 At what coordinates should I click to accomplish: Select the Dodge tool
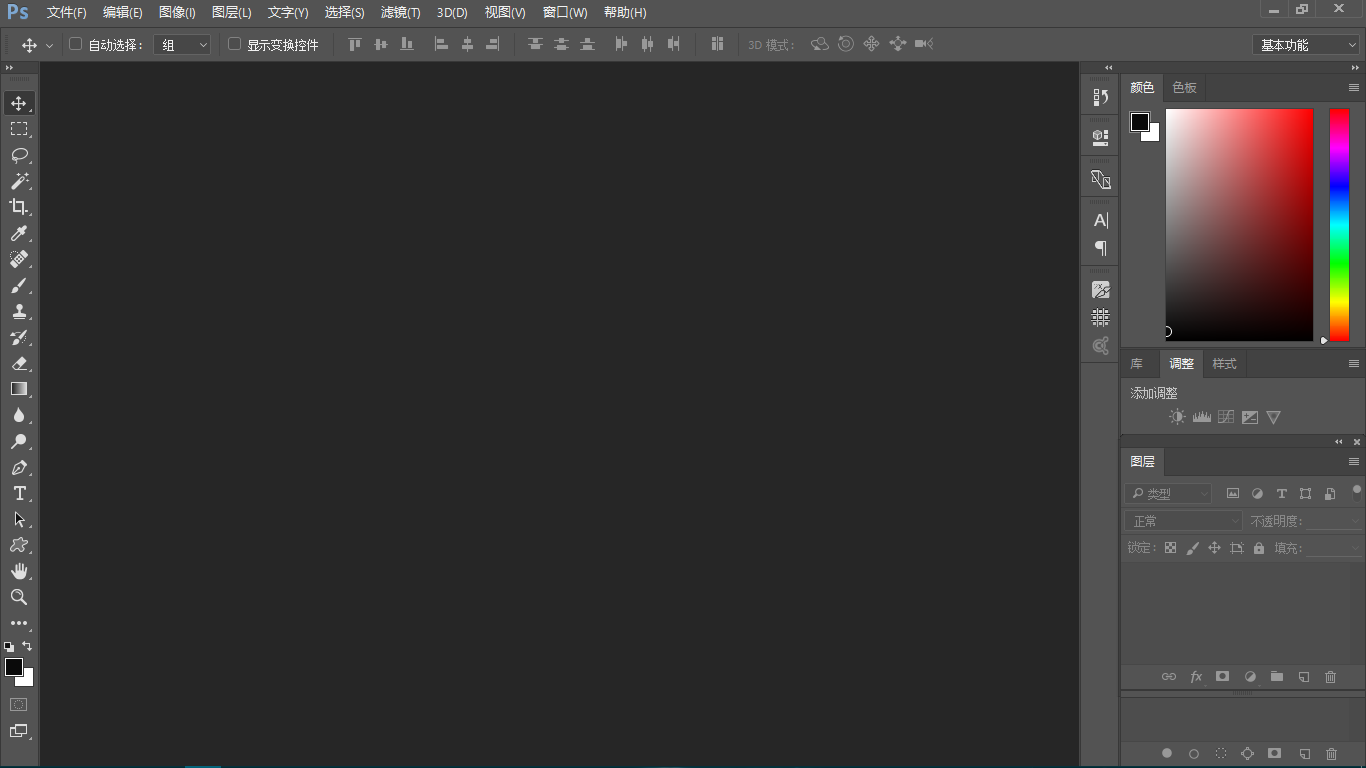click(19, 441)
